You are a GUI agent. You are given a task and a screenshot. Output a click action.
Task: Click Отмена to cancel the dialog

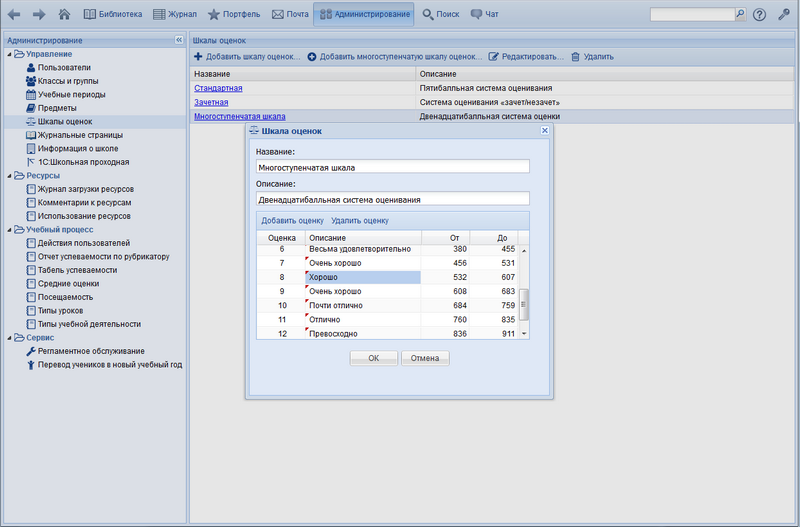pos(425,358)
